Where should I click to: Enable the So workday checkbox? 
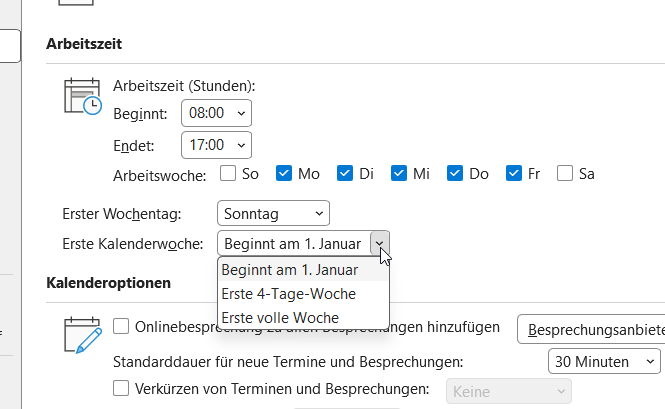[x=228, y=173]
